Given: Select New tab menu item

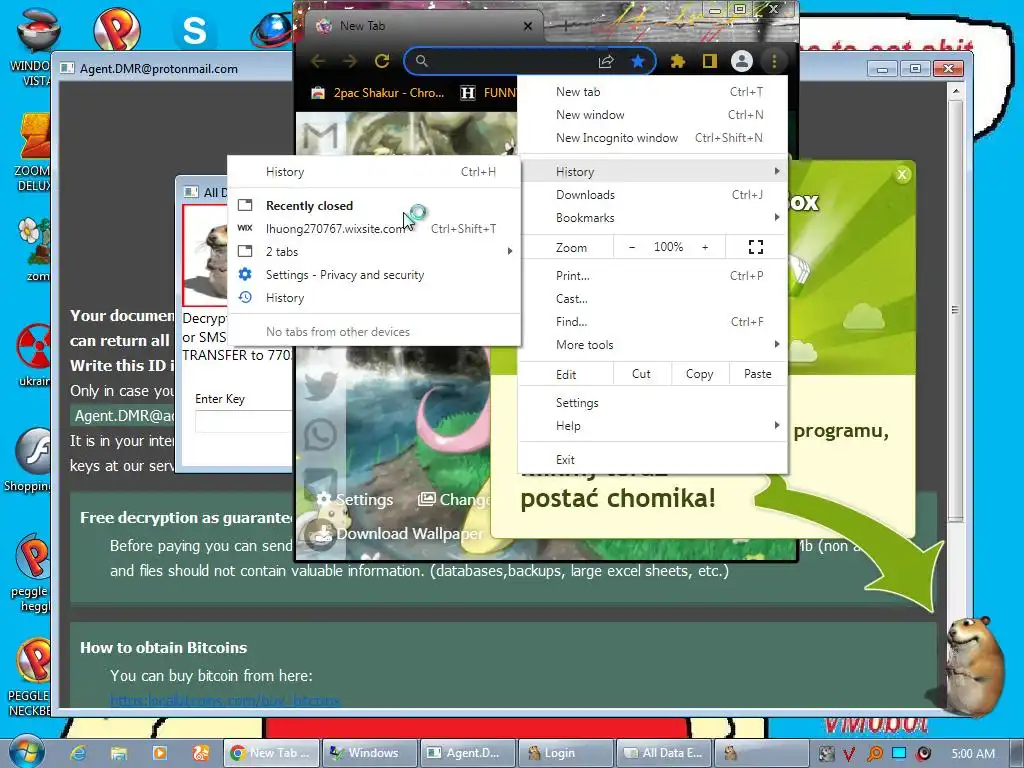Looking at the screenshot, I should (x=653, y=92).
